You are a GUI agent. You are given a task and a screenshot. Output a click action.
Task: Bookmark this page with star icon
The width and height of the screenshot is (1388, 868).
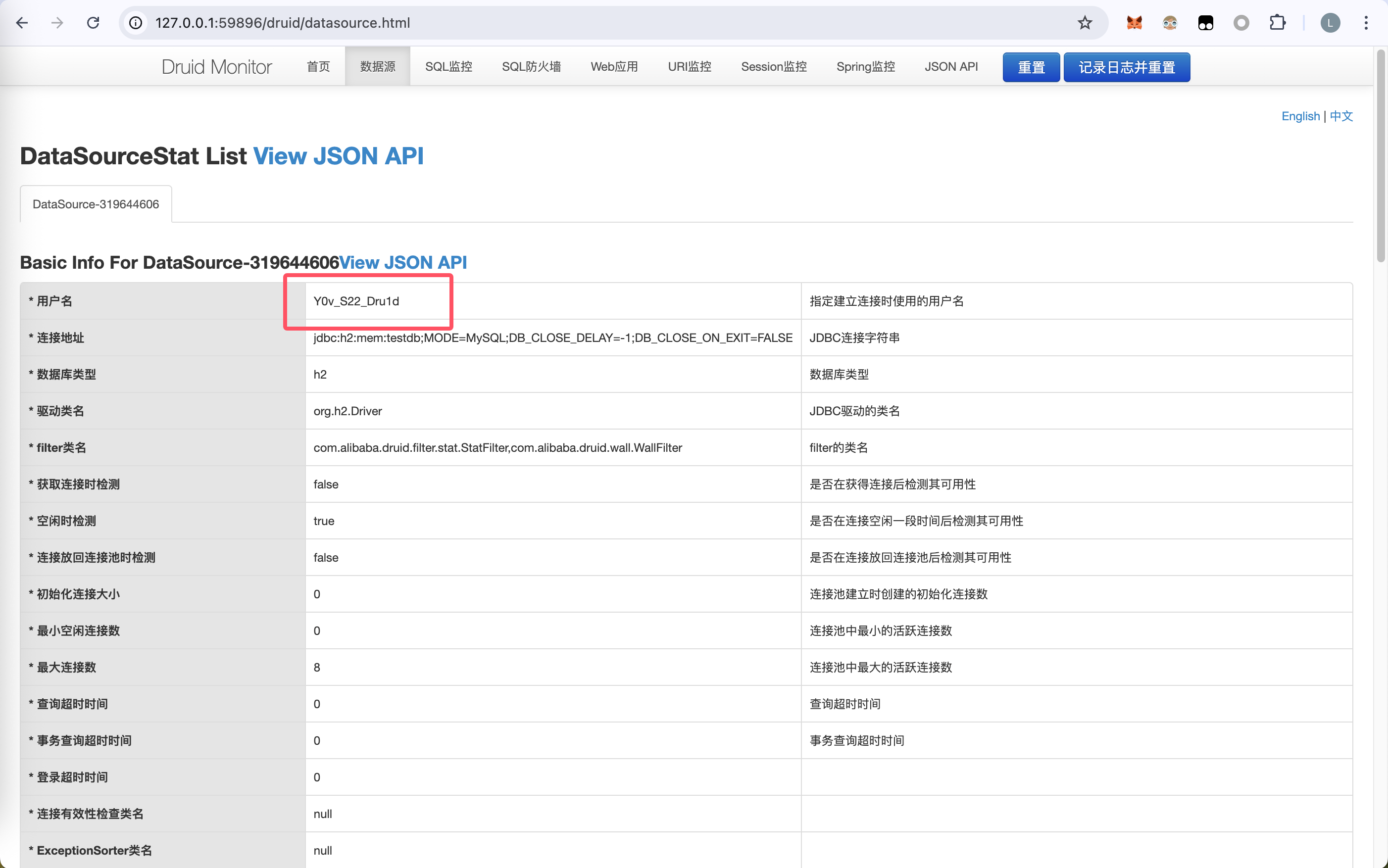[1084, 23]
